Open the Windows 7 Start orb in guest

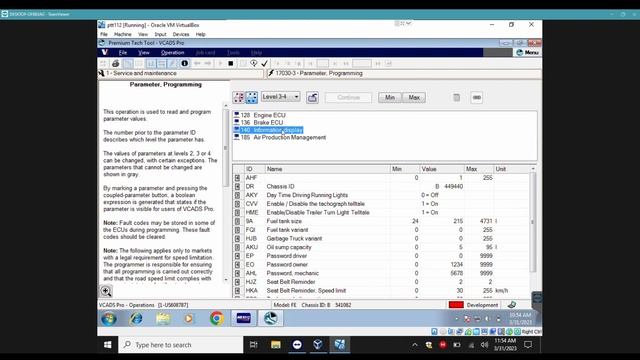click(x=109, y=319)
